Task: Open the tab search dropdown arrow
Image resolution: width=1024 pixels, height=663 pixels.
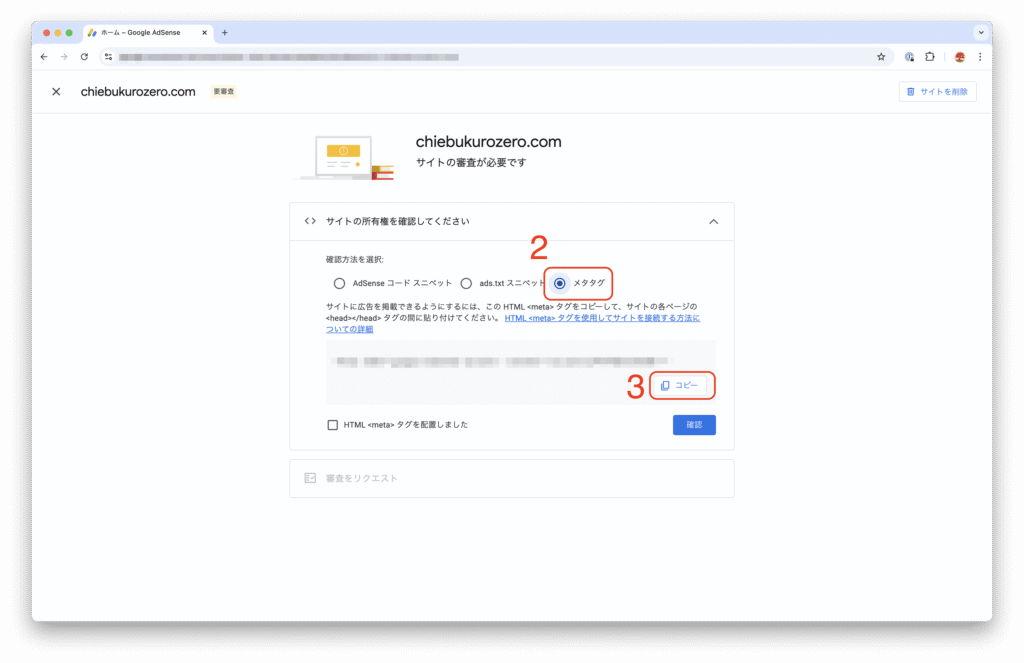Action: 981,32
